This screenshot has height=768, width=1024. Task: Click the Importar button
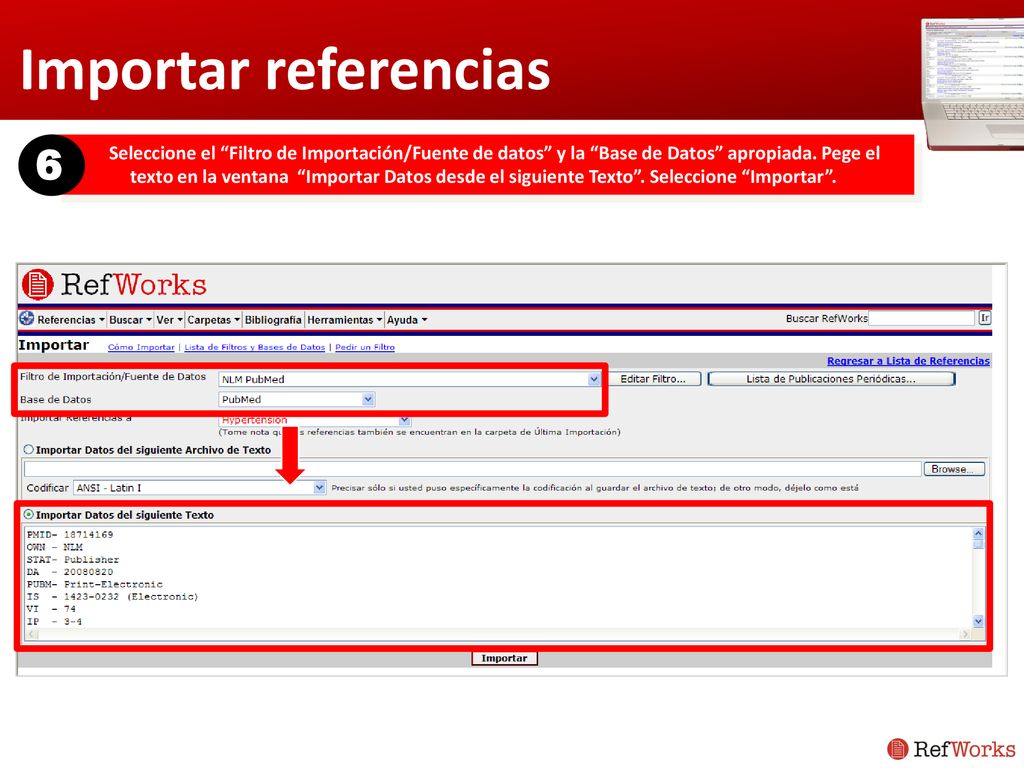pyautogui.click(x=504, y=658)
